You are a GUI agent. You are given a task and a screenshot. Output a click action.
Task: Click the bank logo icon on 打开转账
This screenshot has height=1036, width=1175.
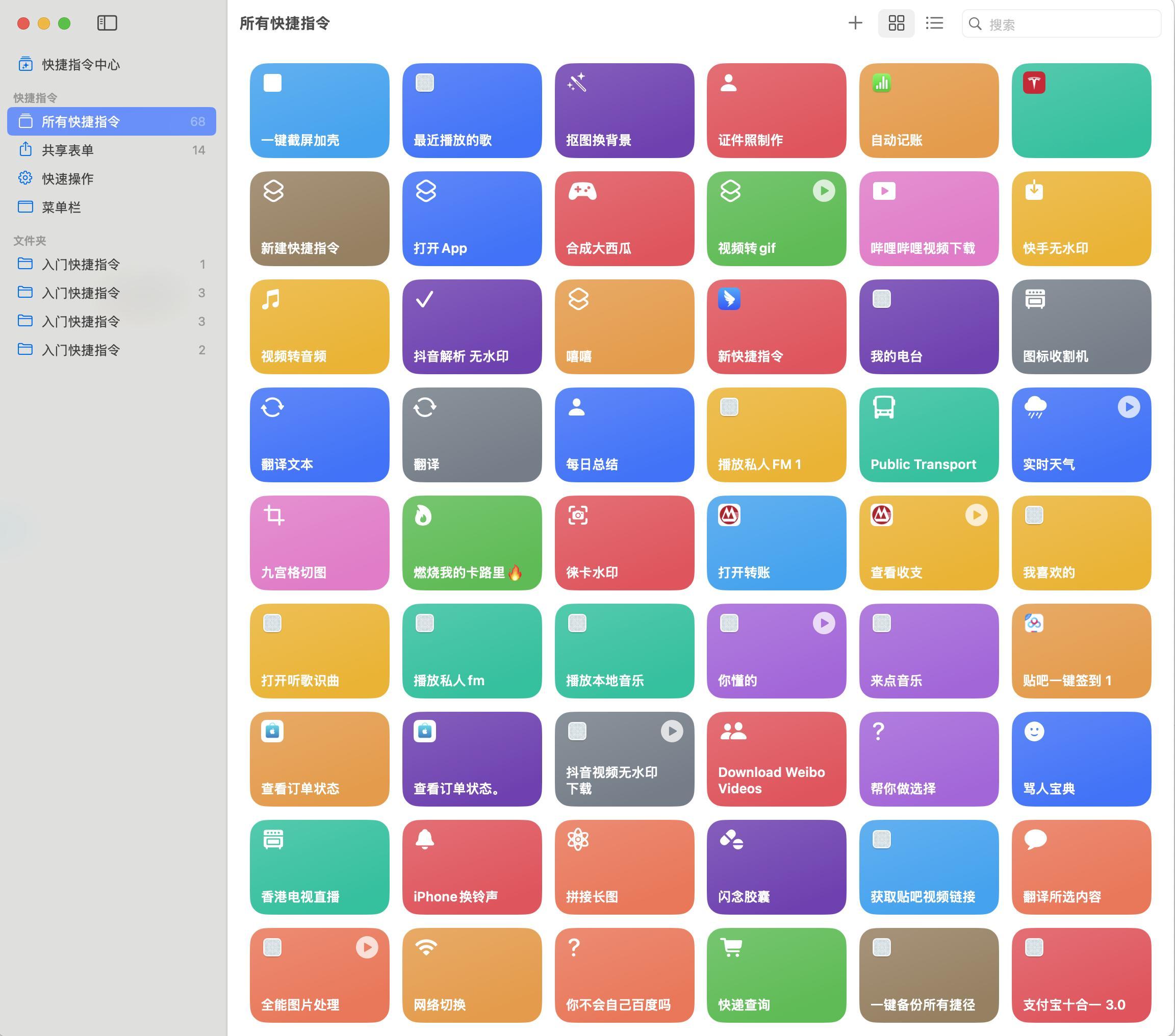click(729, 515)
